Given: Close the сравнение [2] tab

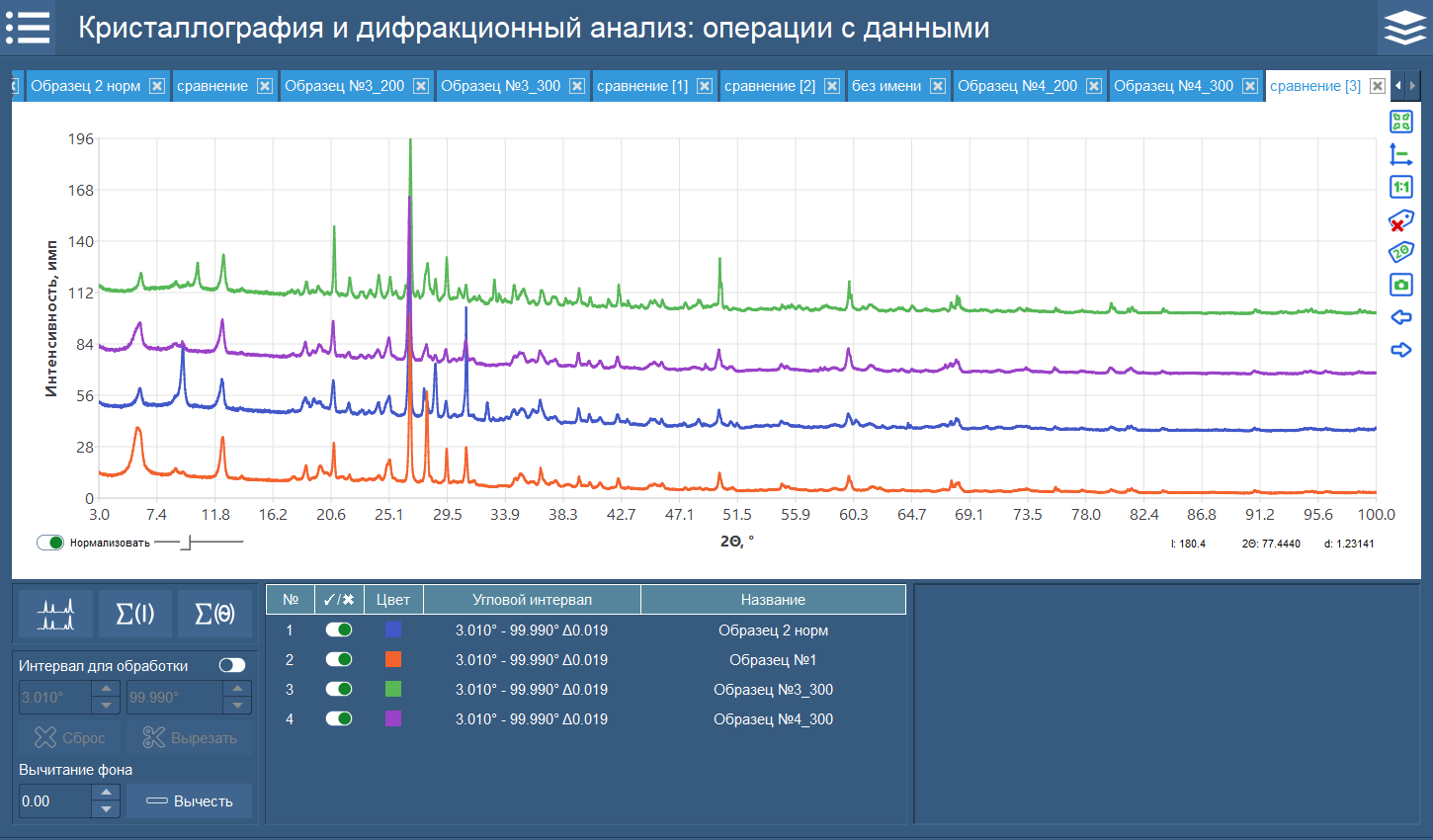Looking at the screenshot, I should [x=832, y=86].
